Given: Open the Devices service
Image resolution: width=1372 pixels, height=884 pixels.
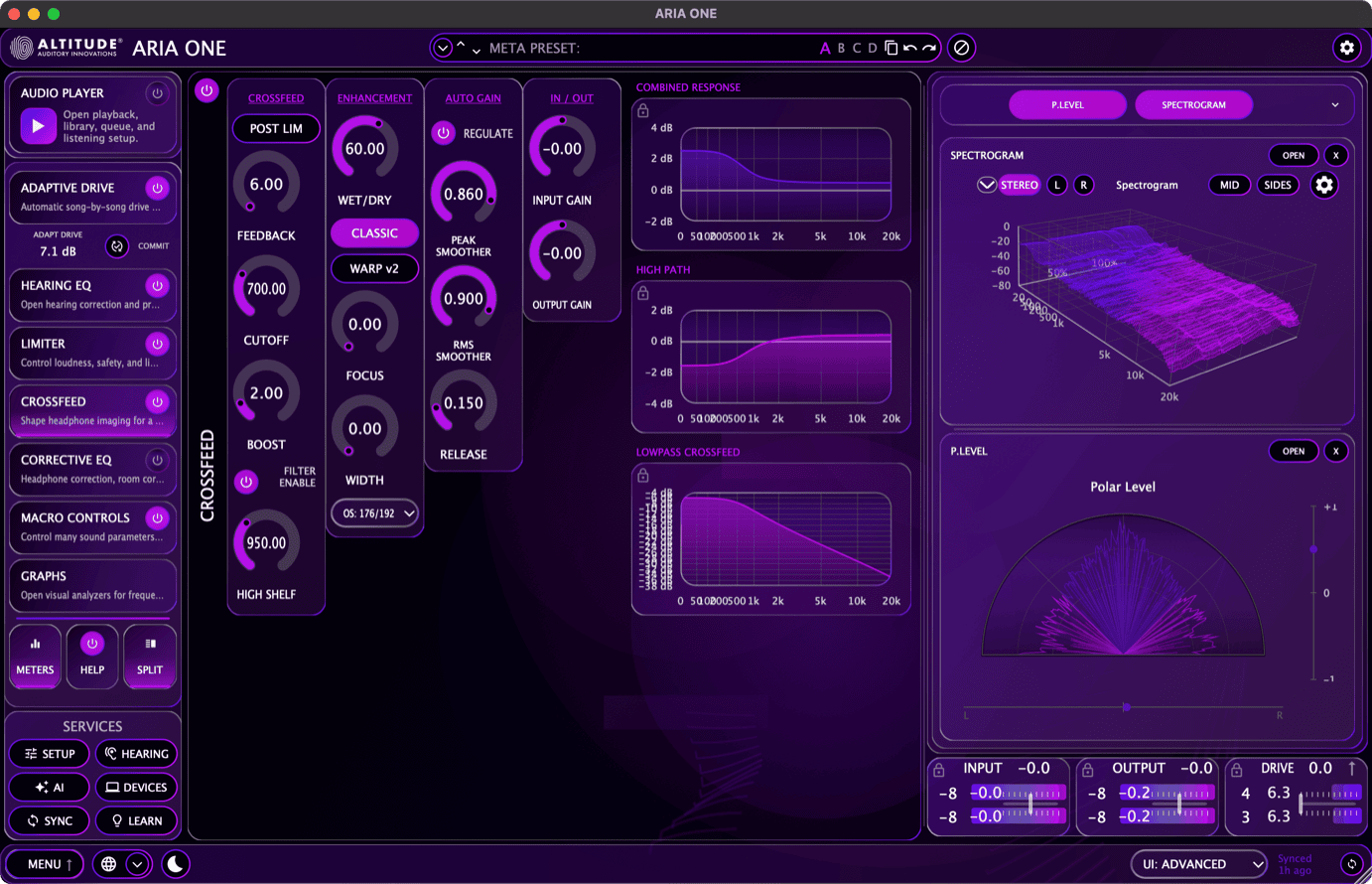Looking at the screenshot, I should [137, 788].
